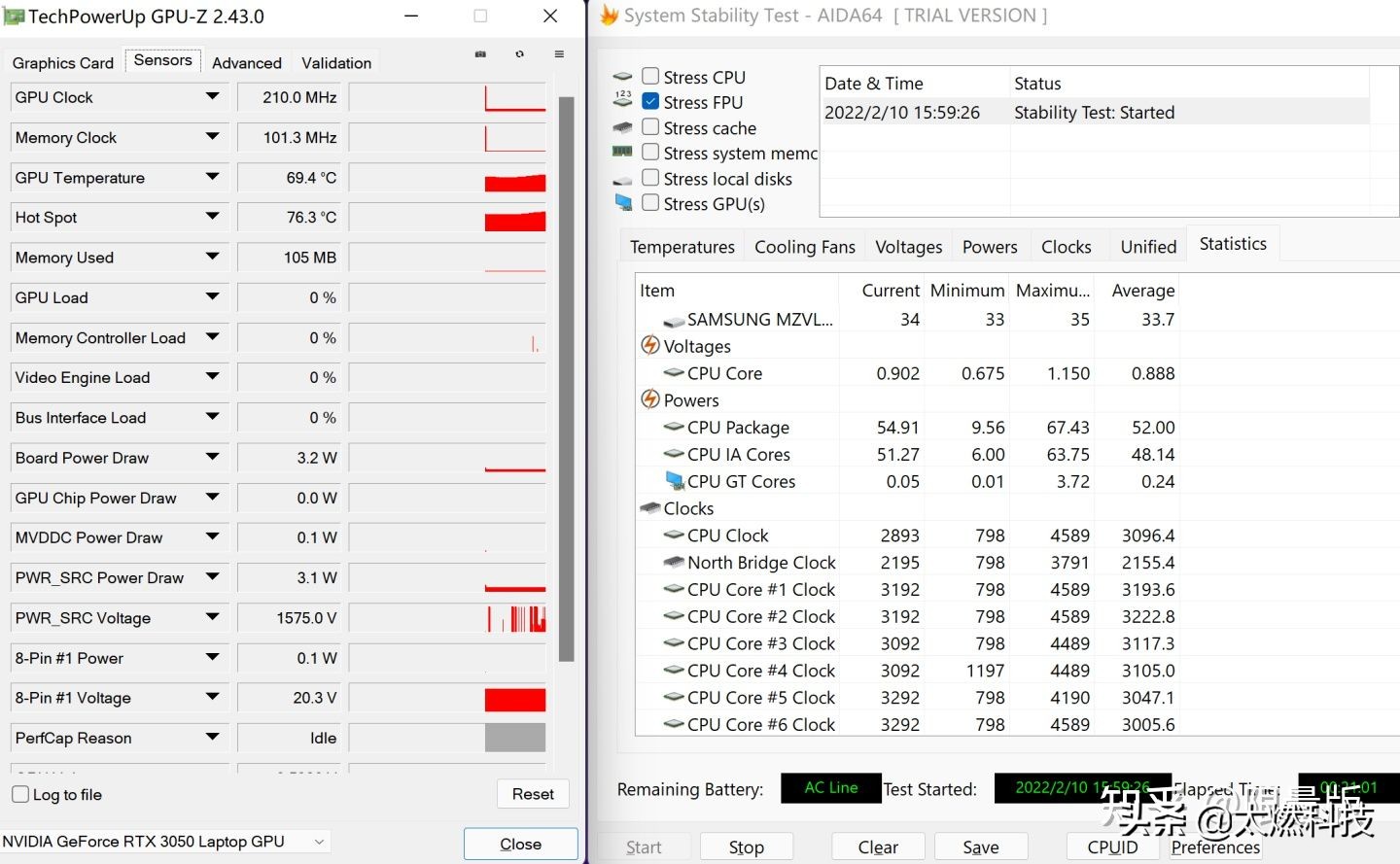The image size is (1400, 864).
Task: Open the Unified tab in AIDA64
Action: coord(1148,247)
